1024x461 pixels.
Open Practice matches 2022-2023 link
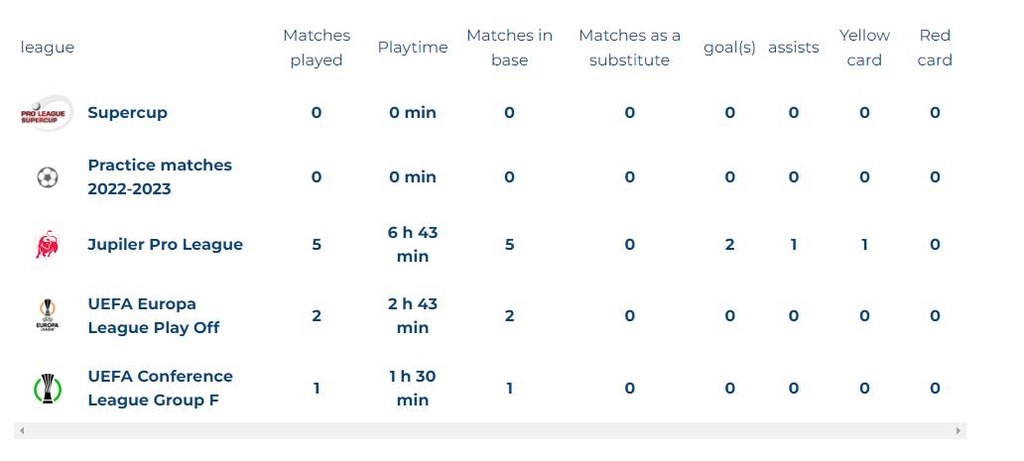159,177
